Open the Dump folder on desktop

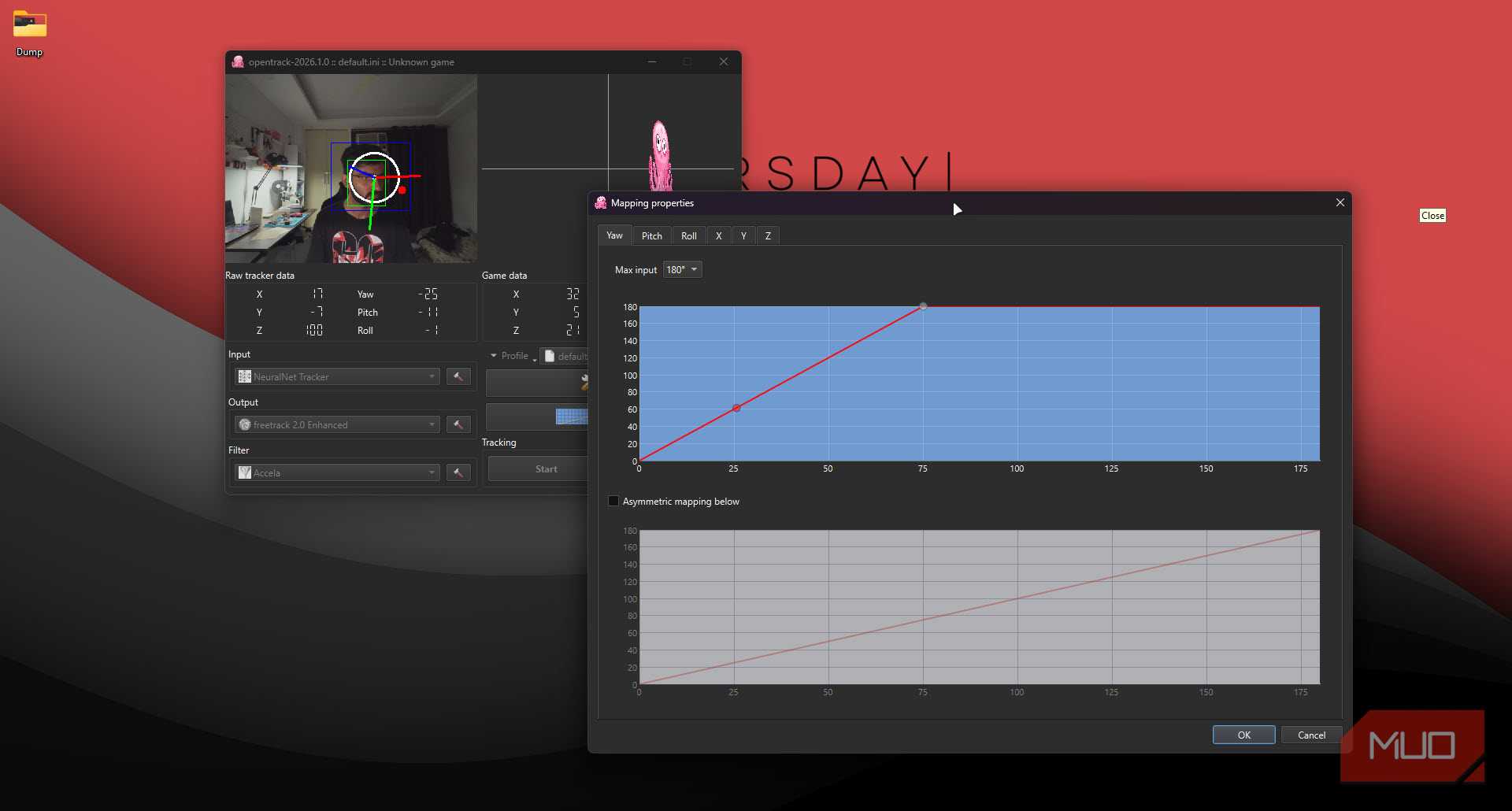pos(30,34)
